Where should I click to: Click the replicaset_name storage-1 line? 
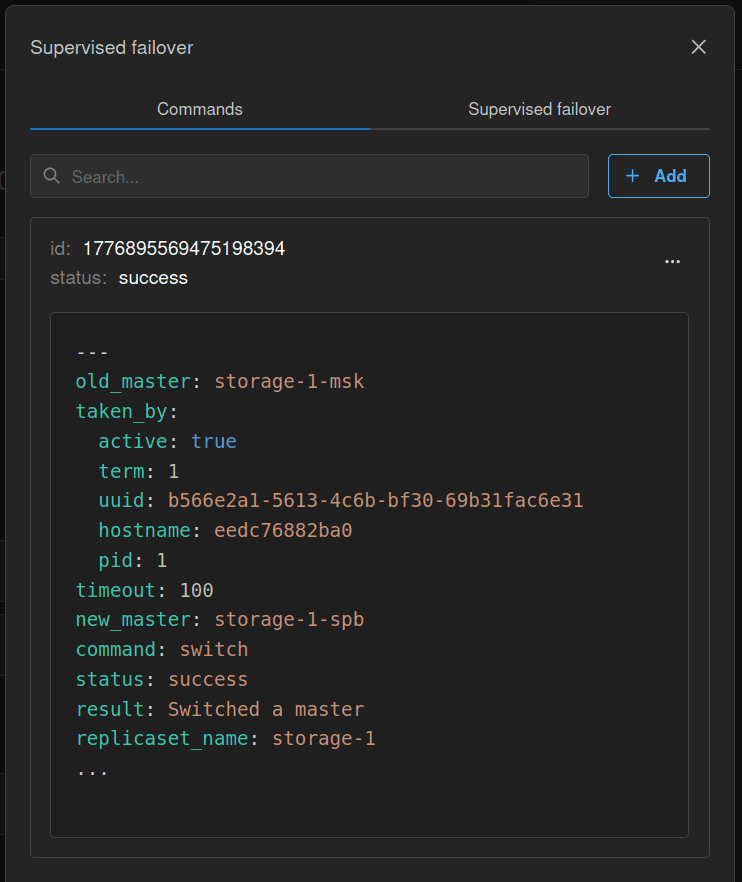pos(226,739)
